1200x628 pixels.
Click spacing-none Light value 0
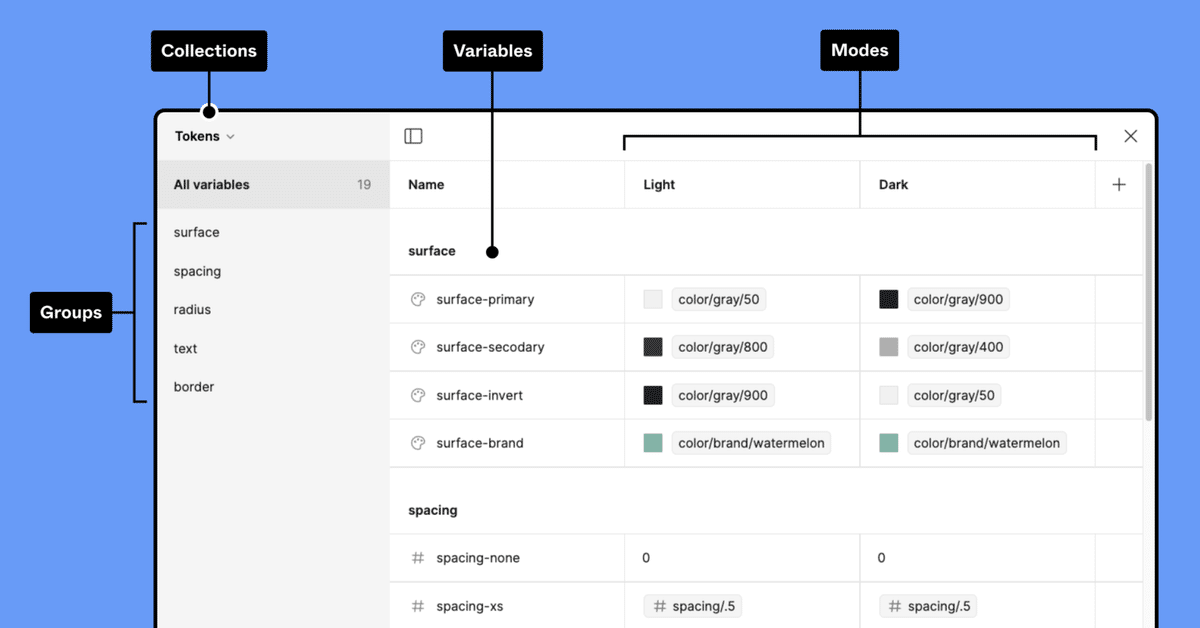[646, 558]
